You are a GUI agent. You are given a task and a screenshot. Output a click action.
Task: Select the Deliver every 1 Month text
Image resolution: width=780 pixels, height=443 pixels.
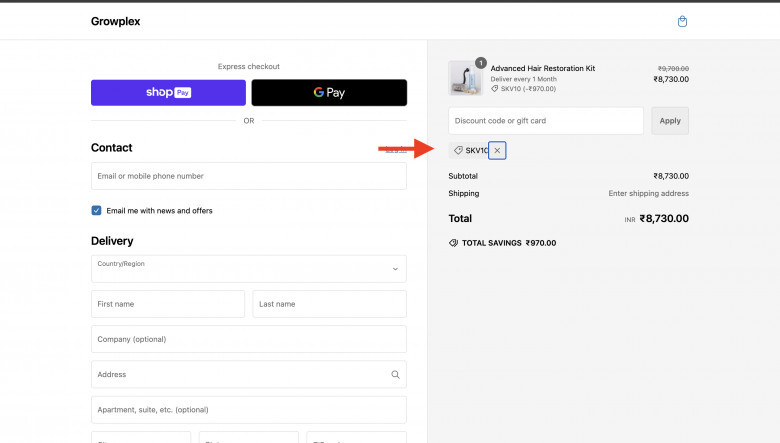(x=523, y=79)
